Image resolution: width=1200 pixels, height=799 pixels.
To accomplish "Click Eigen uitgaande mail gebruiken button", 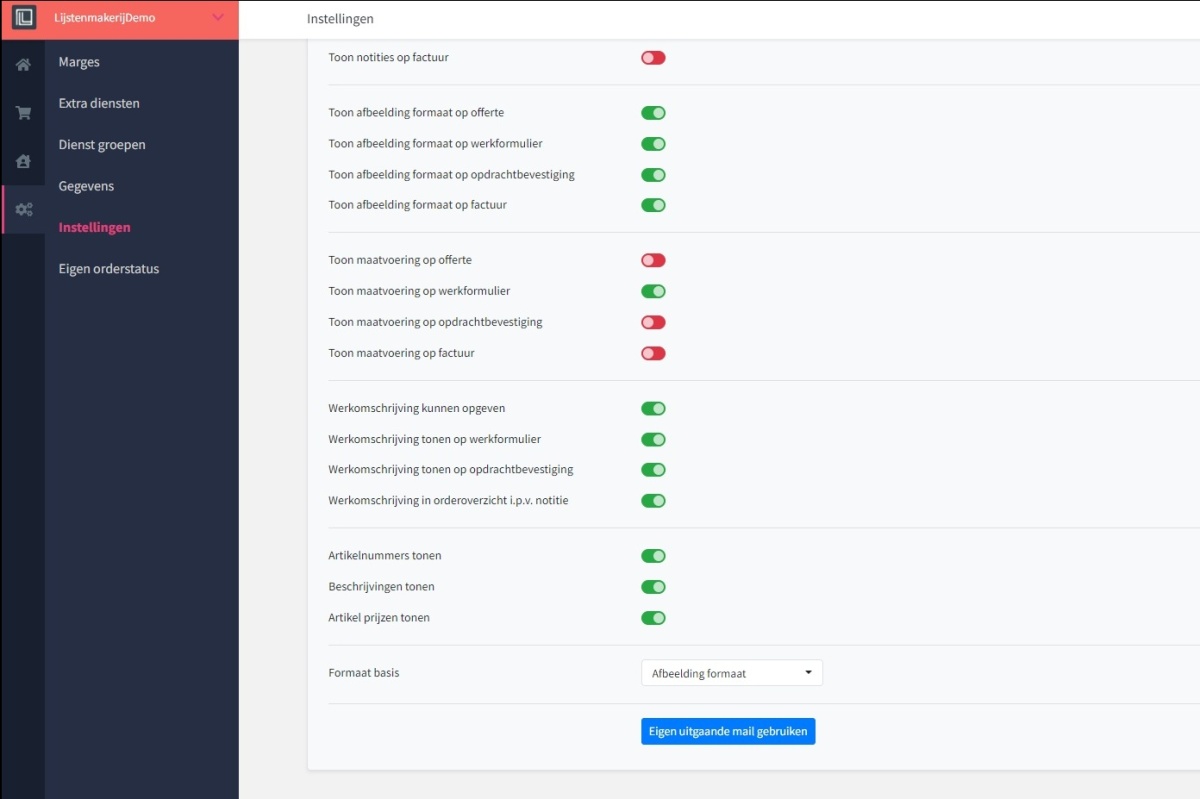I will [x=728, y=731].
